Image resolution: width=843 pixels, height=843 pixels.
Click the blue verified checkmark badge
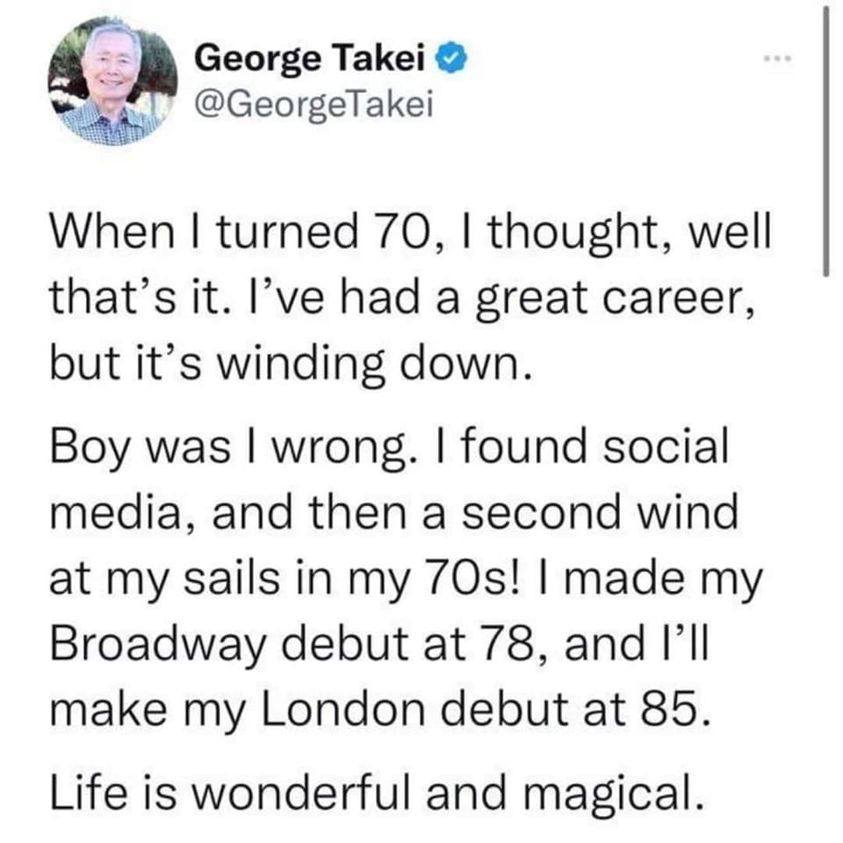click(x=450, y=61)
